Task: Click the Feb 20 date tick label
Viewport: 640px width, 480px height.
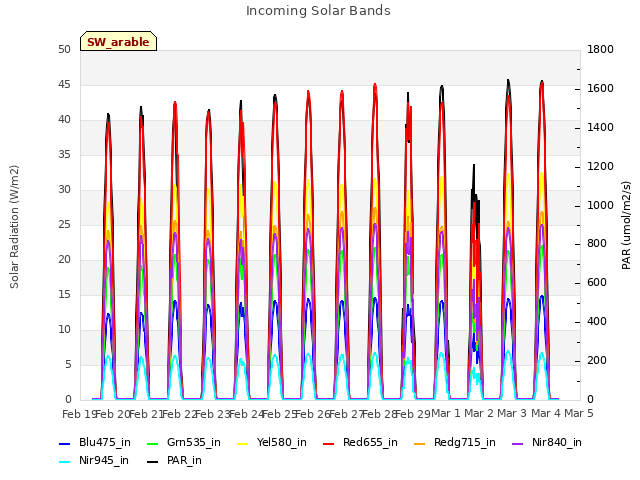Action: 113,414
